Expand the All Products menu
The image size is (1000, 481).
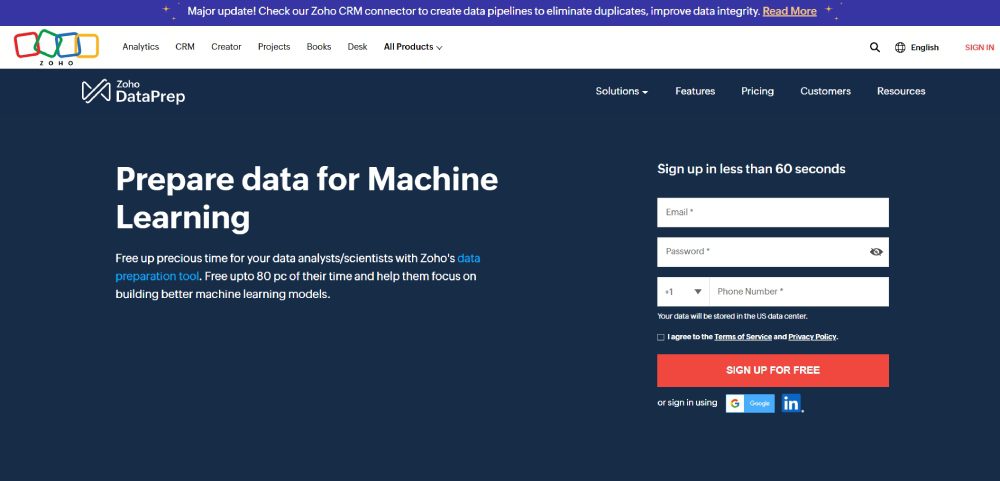pos(413,47)
